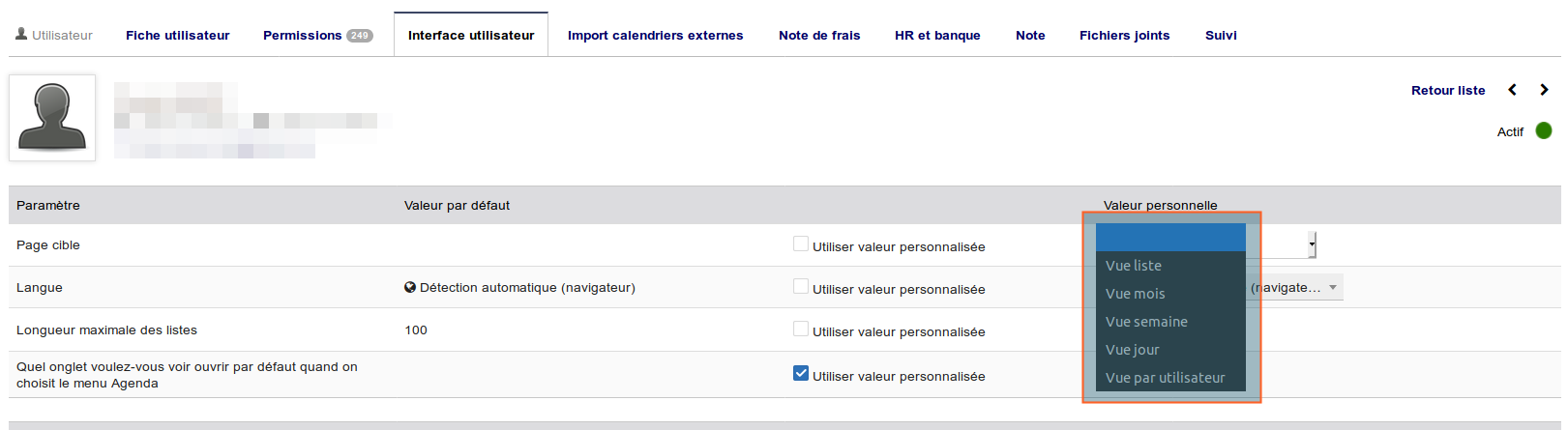Image resolution: width=1568 pixels, height=430 pixels.
Task: Click the user avatar photo
Action: point(52,118)
